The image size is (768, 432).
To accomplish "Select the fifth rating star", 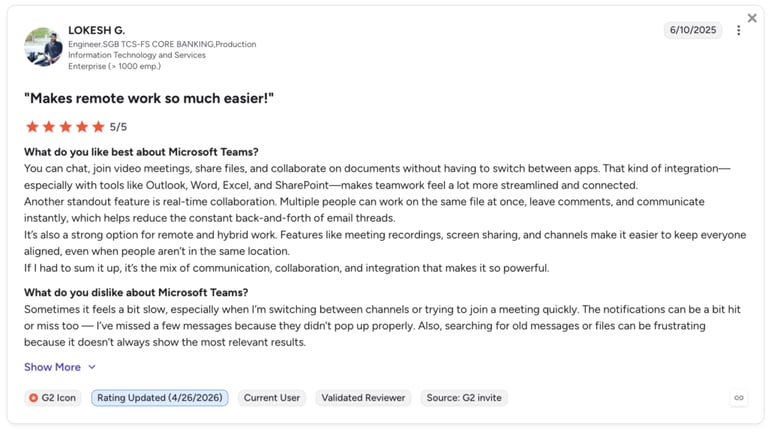I will coord(98,127).
